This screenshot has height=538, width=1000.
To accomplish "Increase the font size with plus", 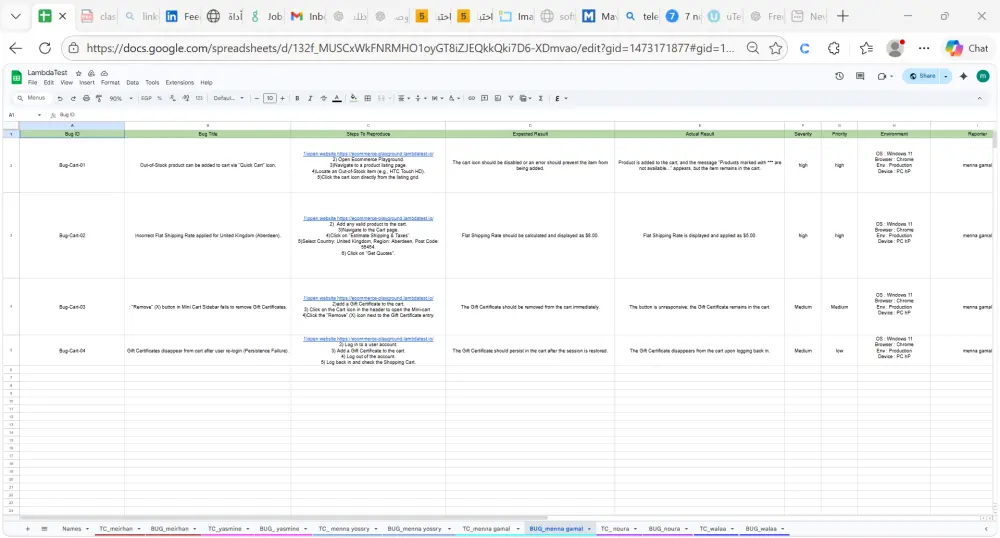I will tap(283, 99).
